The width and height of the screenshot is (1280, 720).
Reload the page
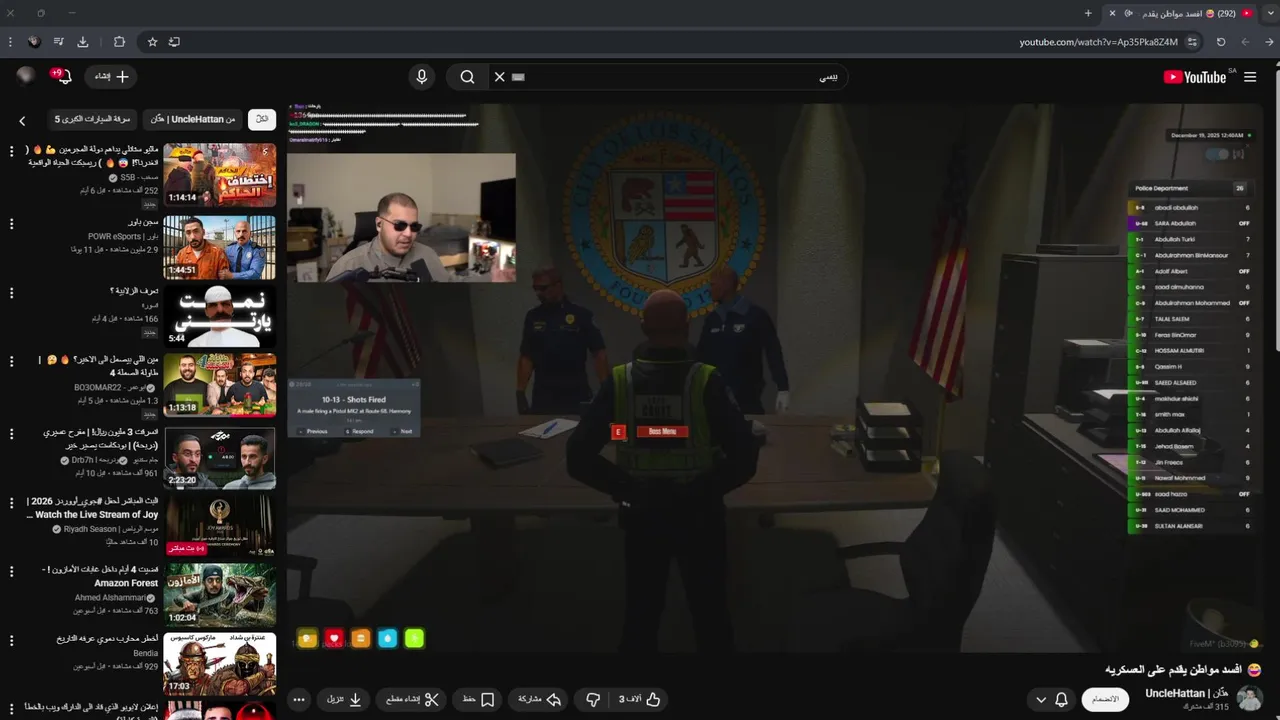[1221, 42]
